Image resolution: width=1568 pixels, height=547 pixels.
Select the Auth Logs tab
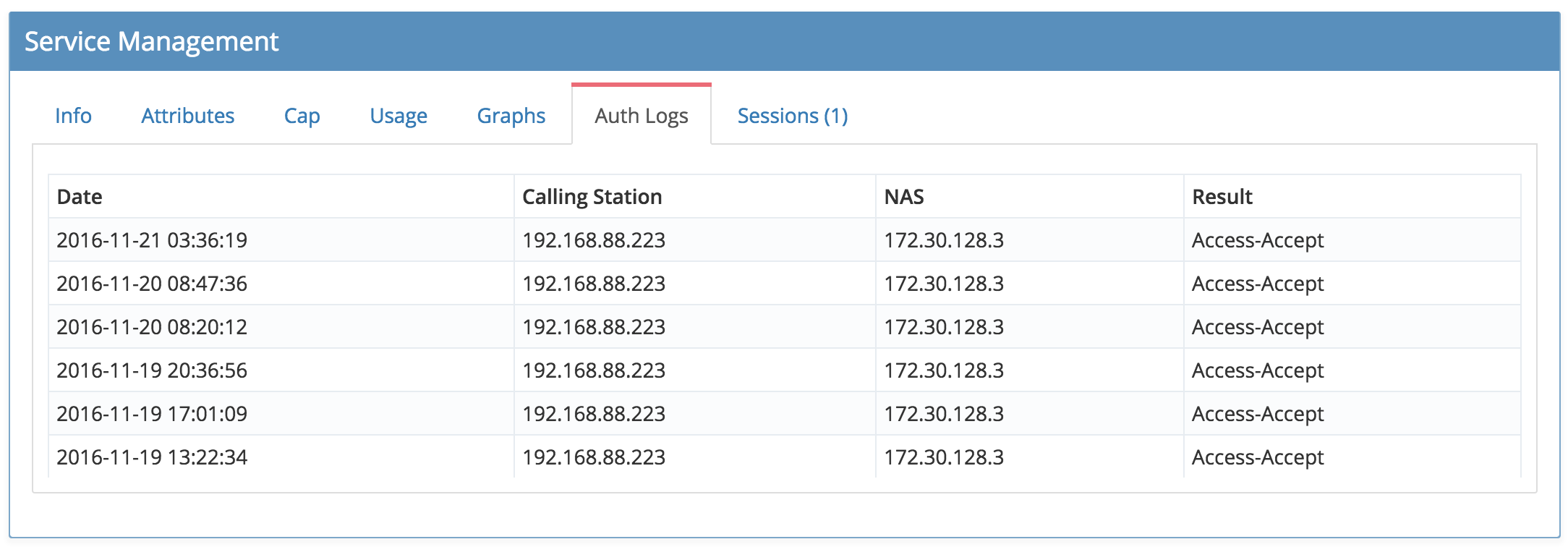642,116
